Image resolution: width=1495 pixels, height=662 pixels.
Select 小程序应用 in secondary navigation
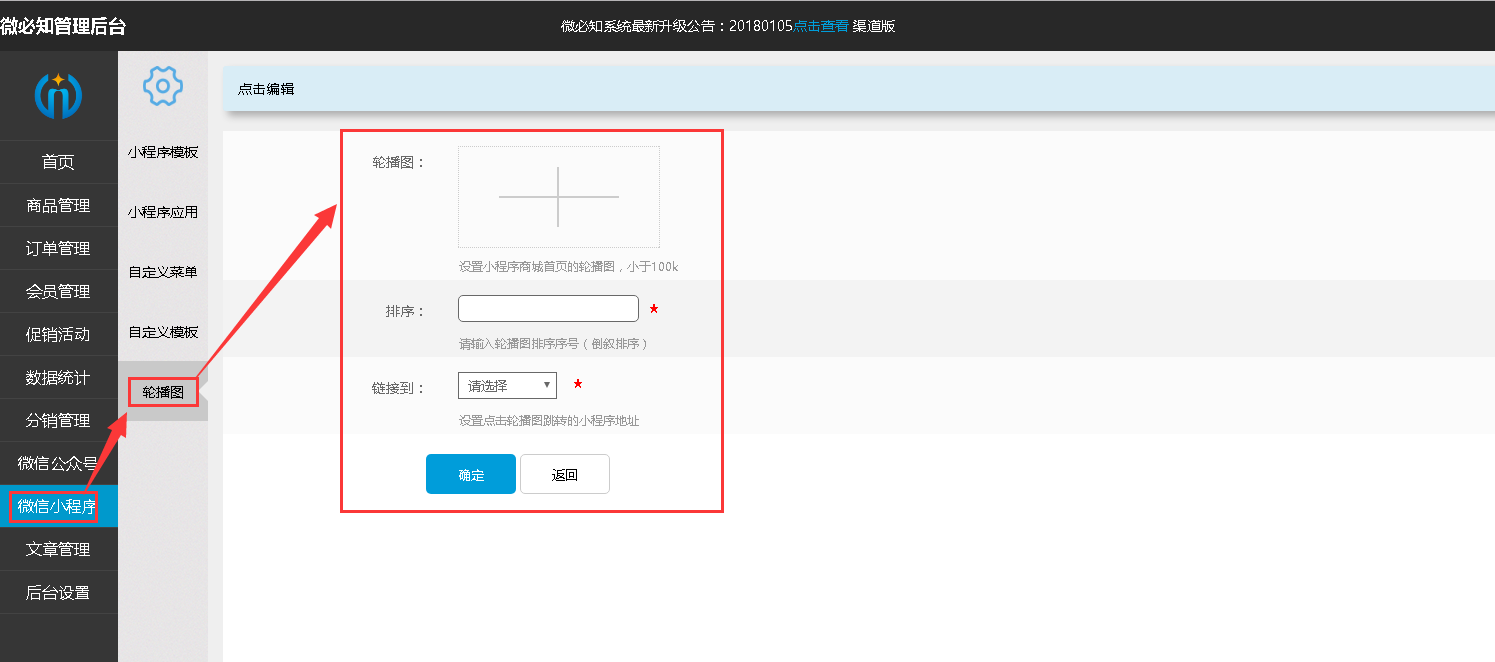click(160, 211)
